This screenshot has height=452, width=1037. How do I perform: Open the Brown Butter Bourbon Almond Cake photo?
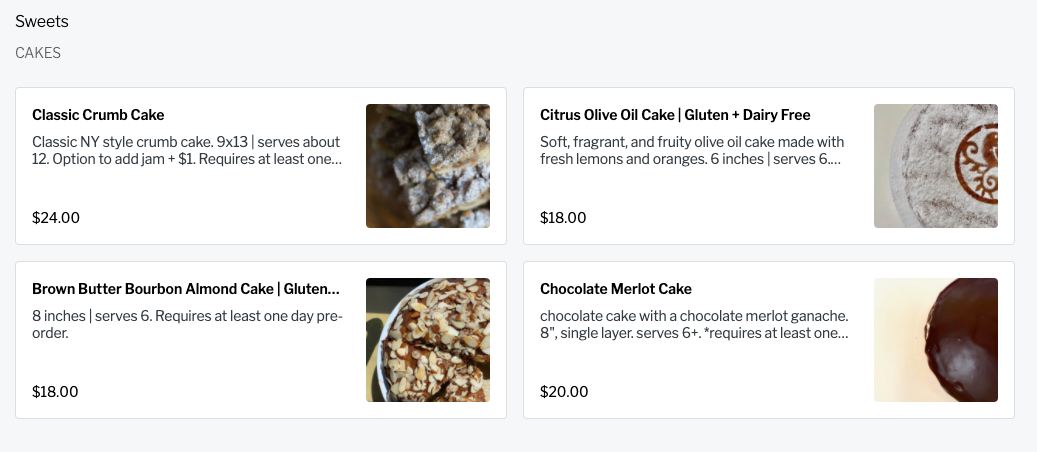(427, 340)
